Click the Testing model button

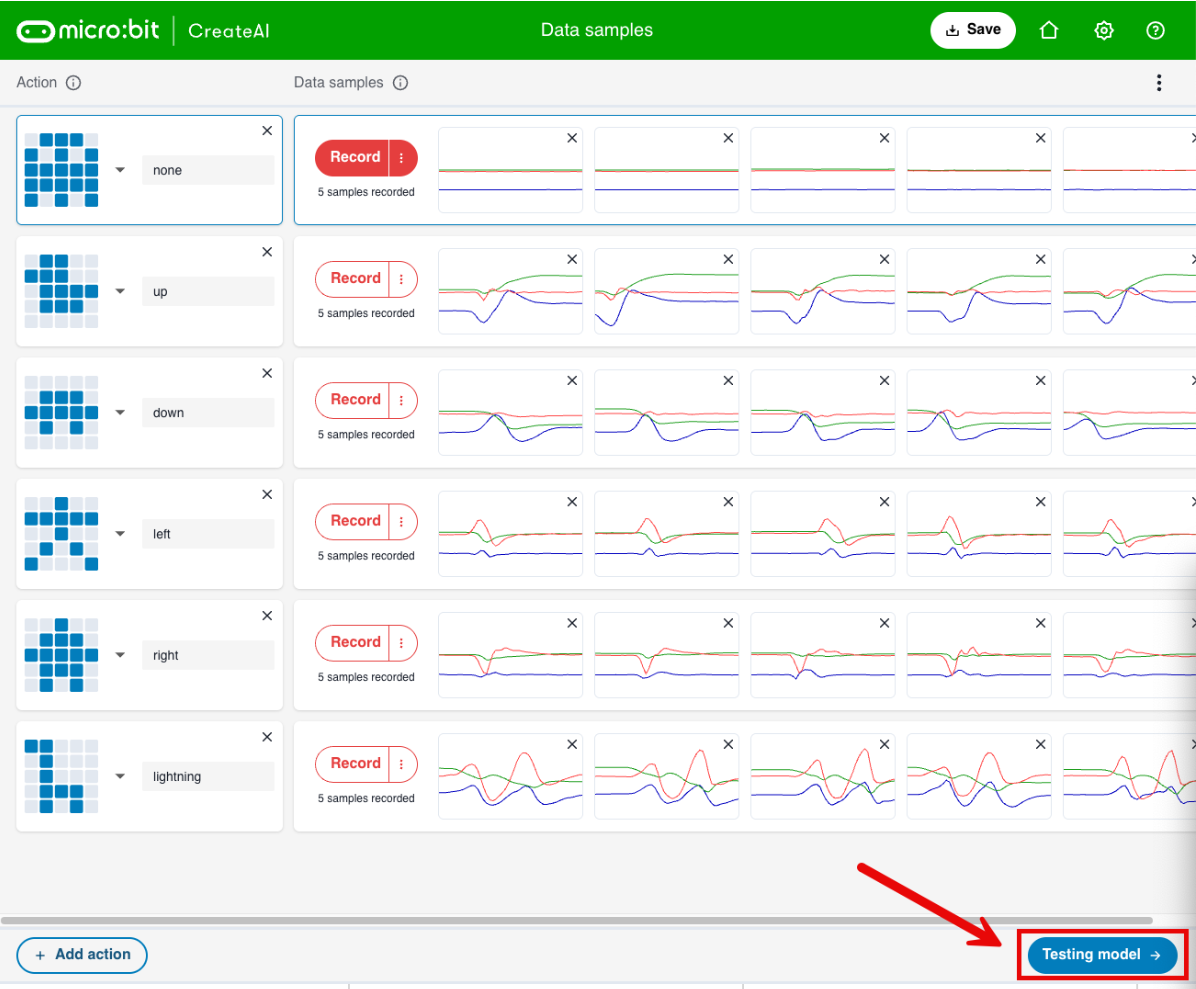point(1101,955)
